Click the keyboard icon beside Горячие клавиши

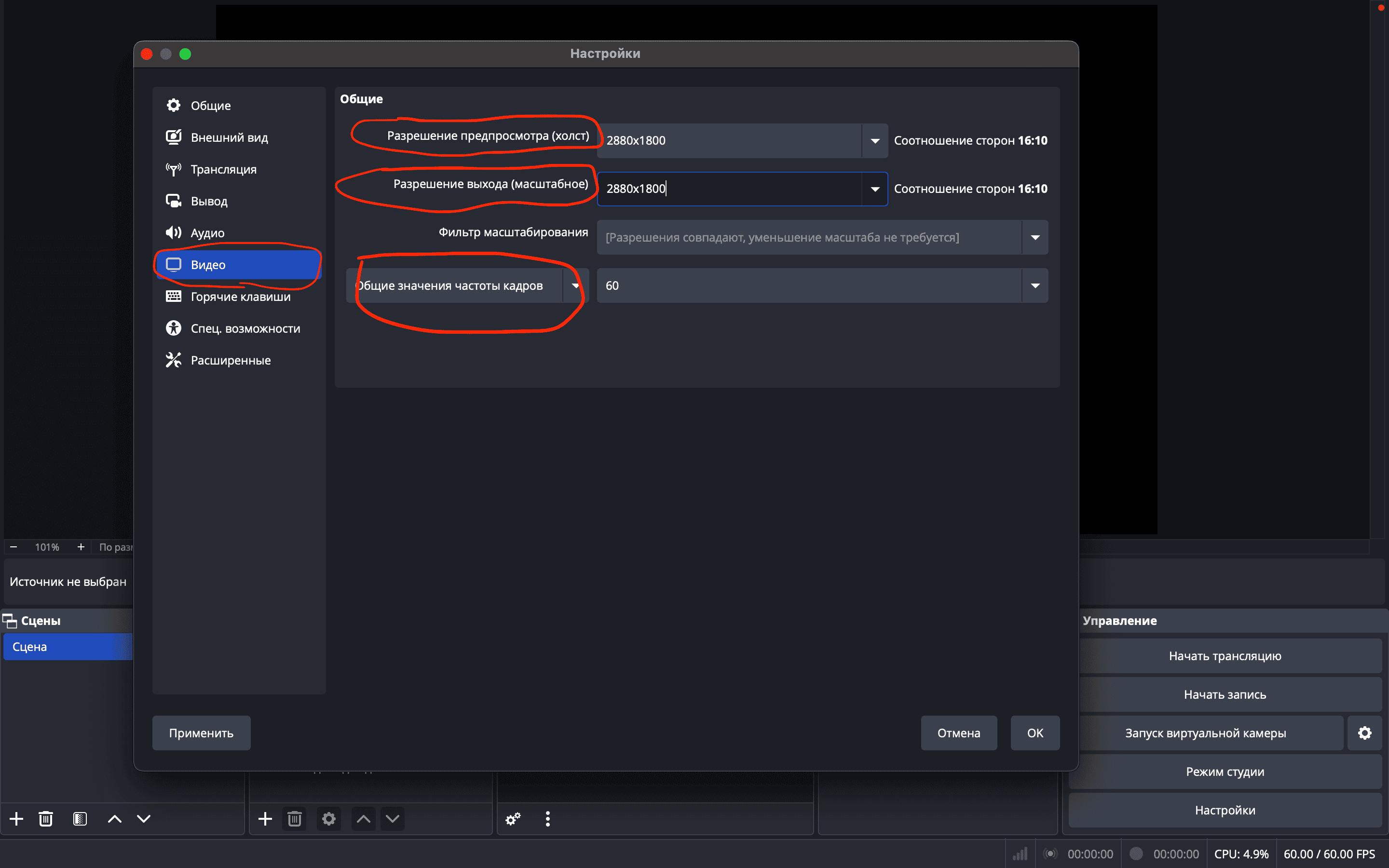click(x=173, y=296)
